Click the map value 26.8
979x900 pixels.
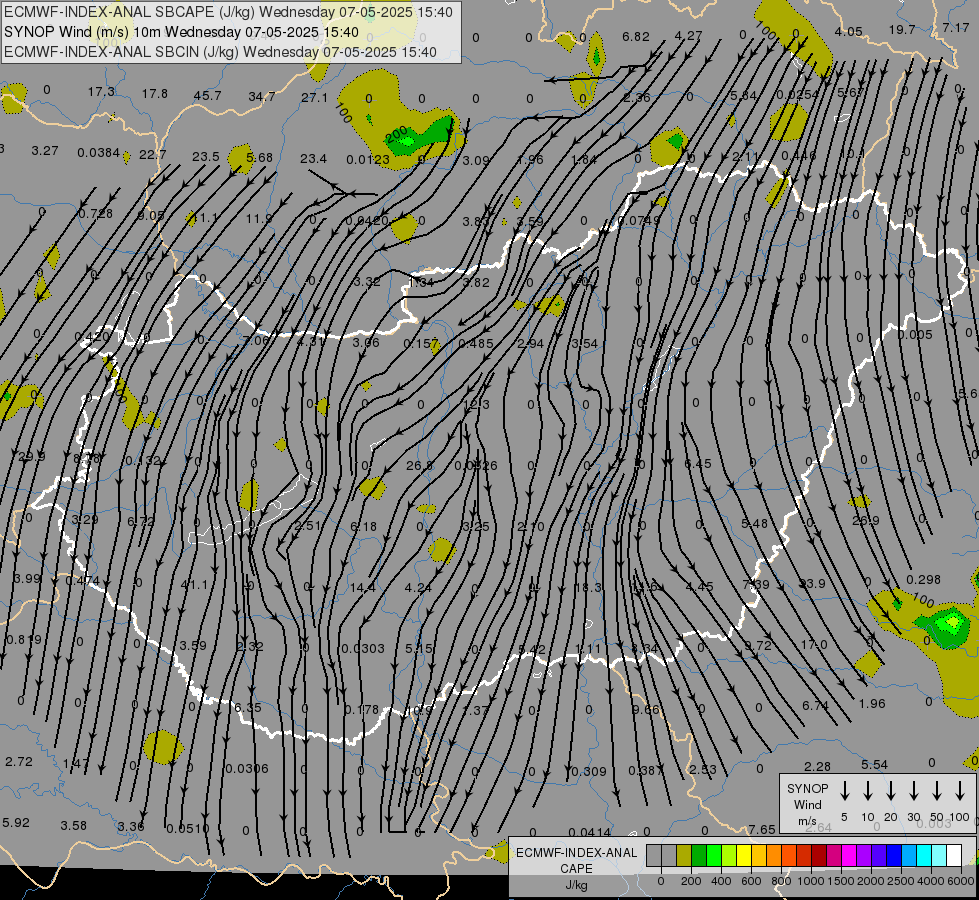(x=420, y=466)
